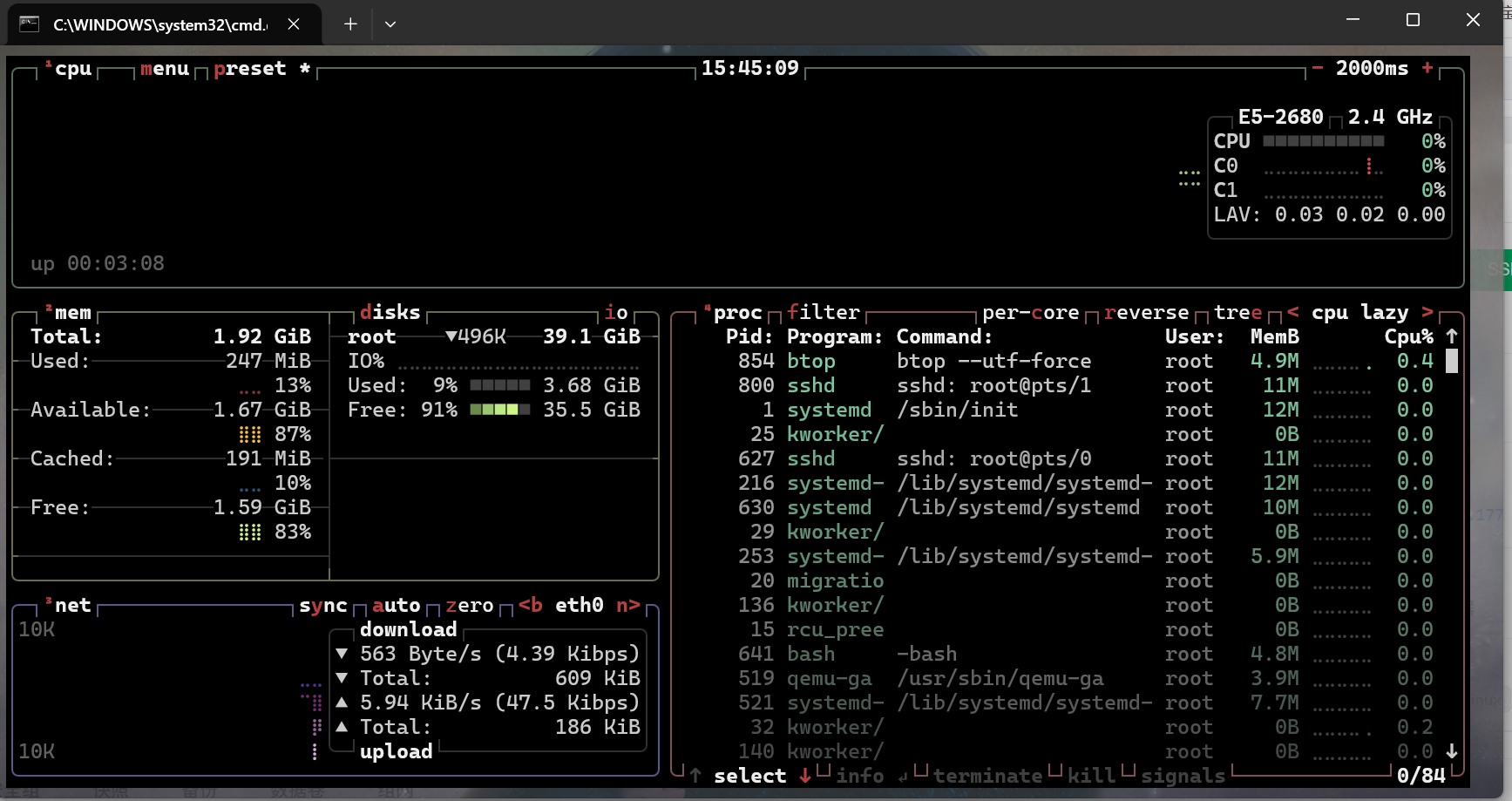
Task: Click the Pid column header
Action: (750, 336)
